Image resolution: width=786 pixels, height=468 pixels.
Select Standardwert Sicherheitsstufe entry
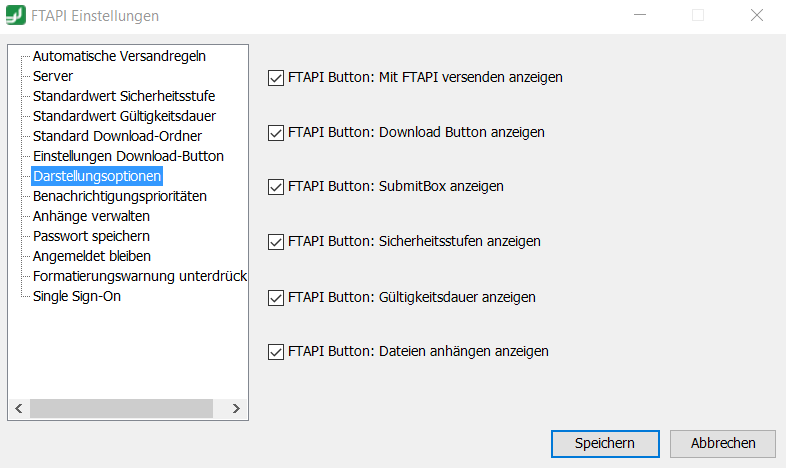124,96
